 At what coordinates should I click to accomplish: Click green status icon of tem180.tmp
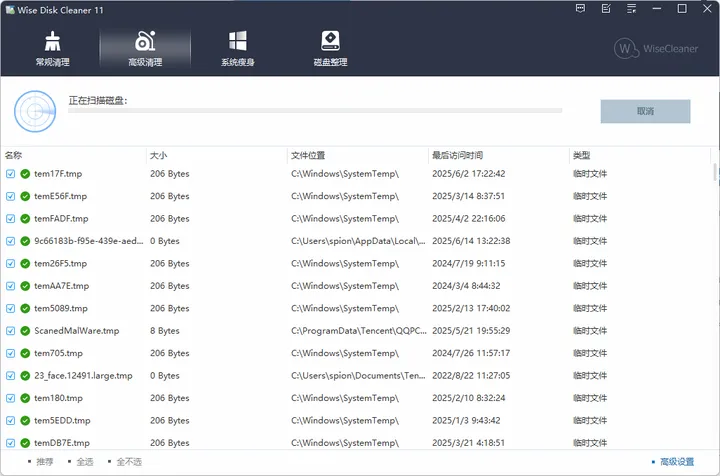(25, 398)
